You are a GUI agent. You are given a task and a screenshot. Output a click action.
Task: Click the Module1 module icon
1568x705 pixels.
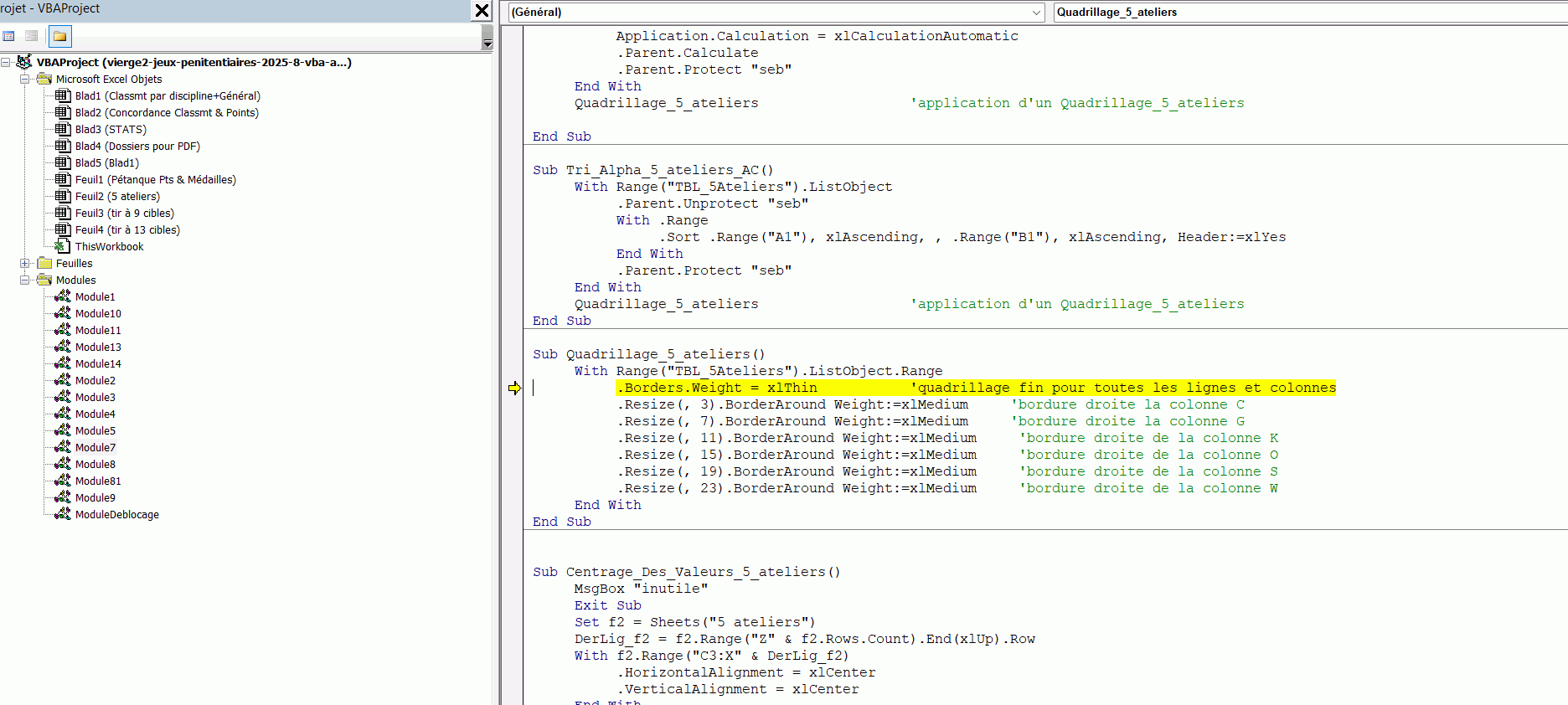(x=63, y=296)
